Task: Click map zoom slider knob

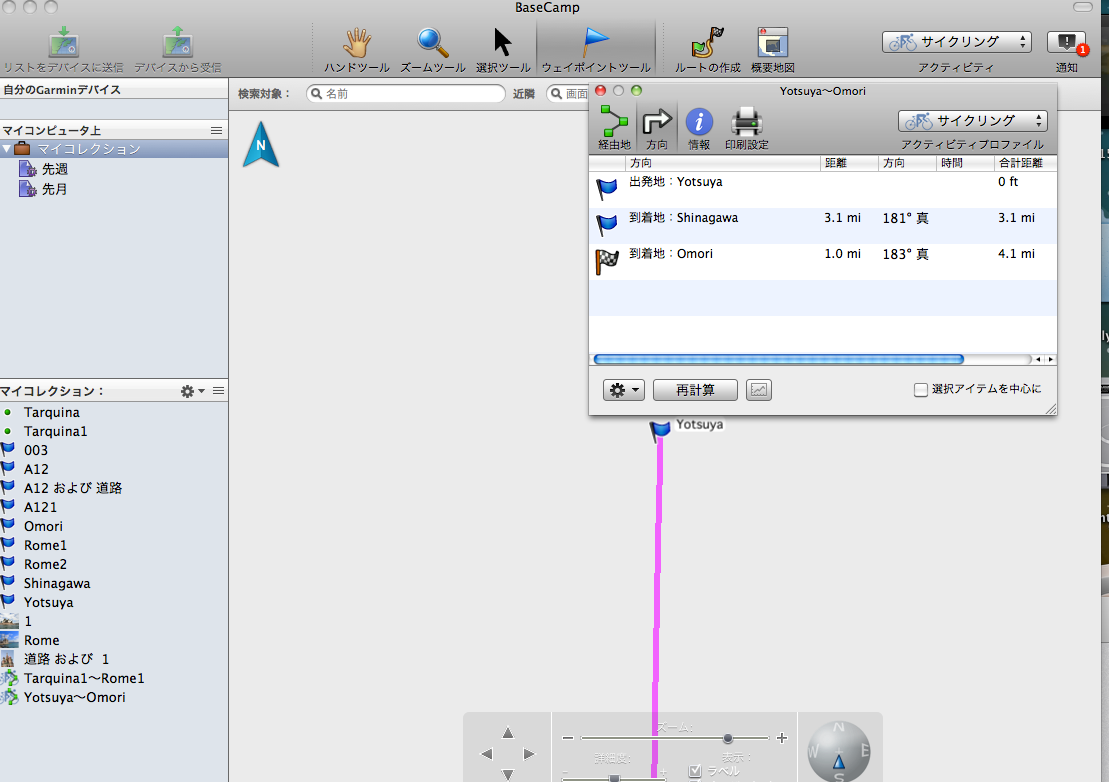Action: pos(727,738)
